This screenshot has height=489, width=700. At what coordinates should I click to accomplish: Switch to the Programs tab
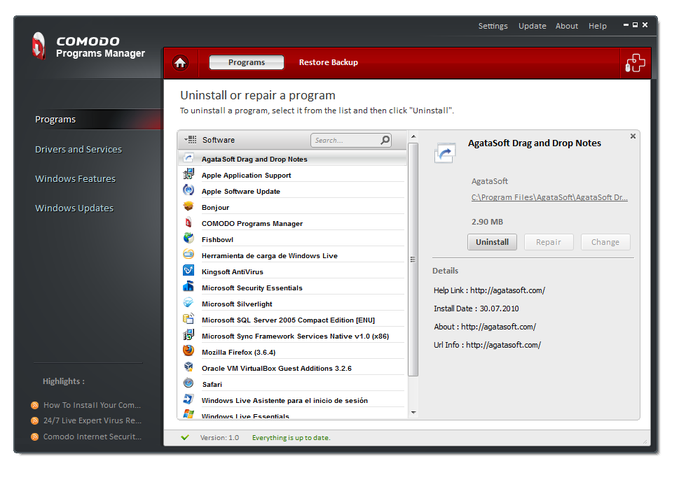click(246, 63)
